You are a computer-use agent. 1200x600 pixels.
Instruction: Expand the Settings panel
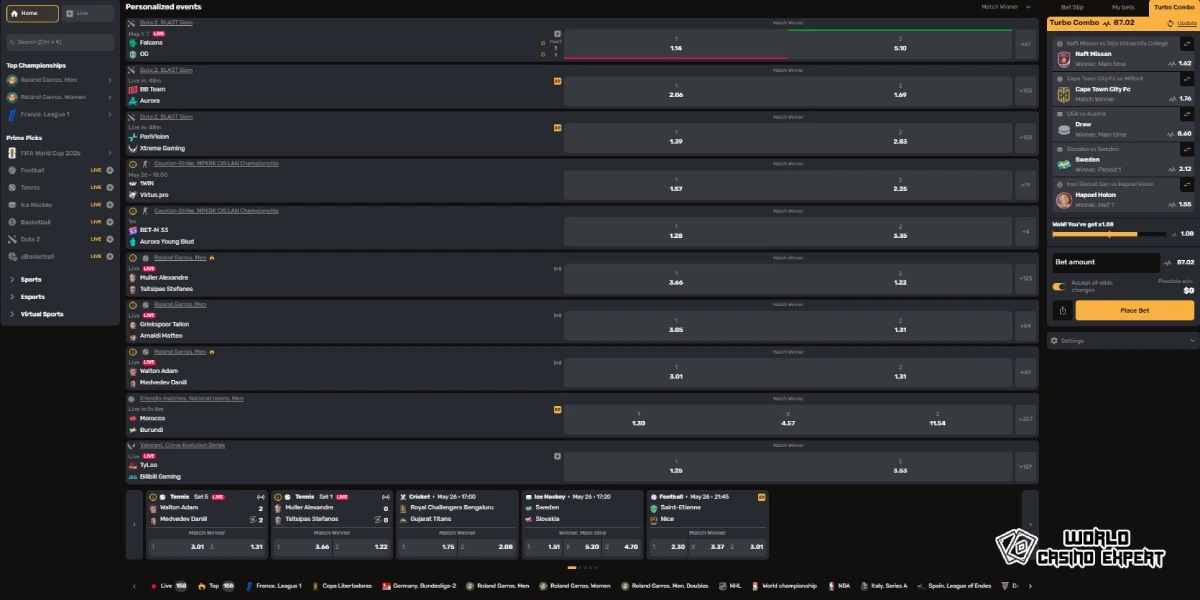(x=1122, y=341)
